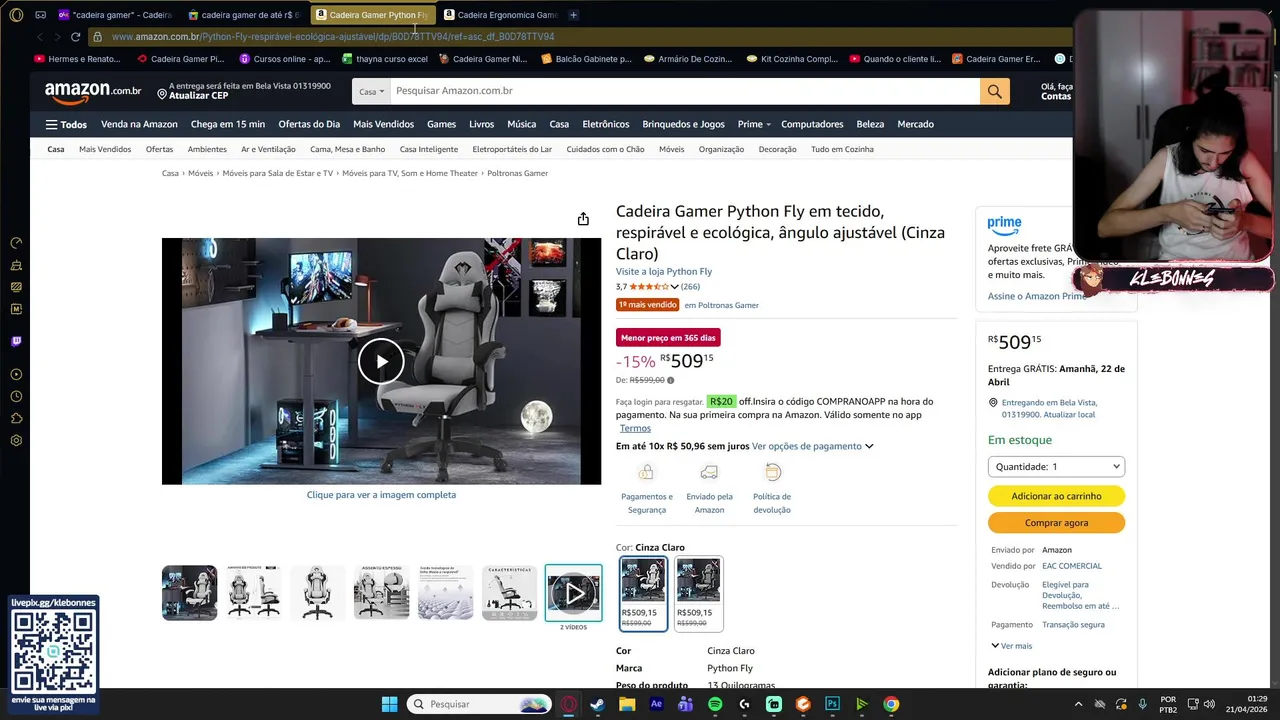Switch to "cadeira gamer" - Cadeira tab

tap(115, 15)
